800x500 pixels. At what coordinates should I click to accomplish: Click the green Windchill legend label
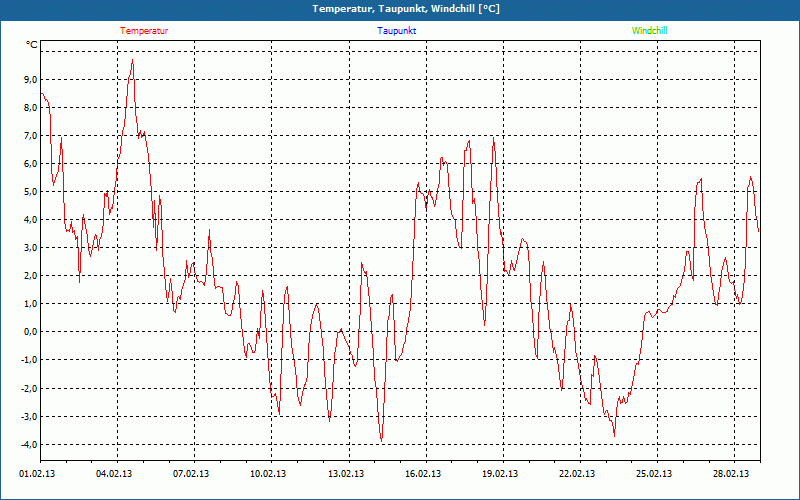pos(649,31)
